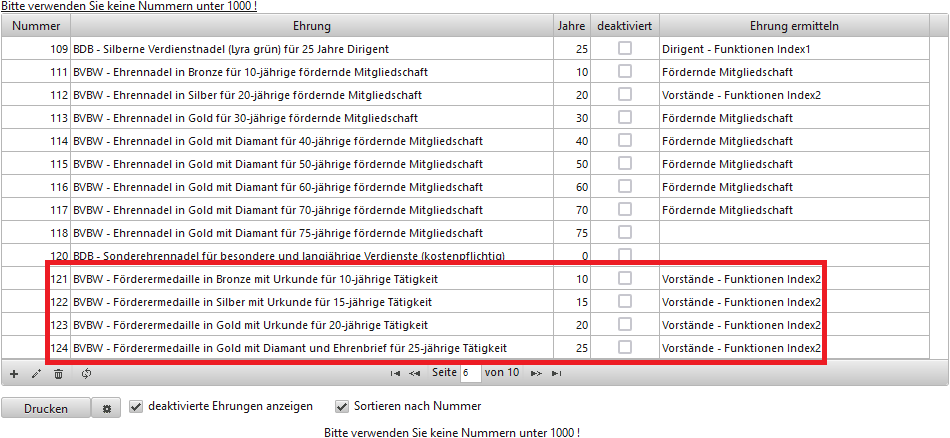Screen dimensions: 950x438
Task: Jump to the last page of the table
Action: [x=556, y=373]
